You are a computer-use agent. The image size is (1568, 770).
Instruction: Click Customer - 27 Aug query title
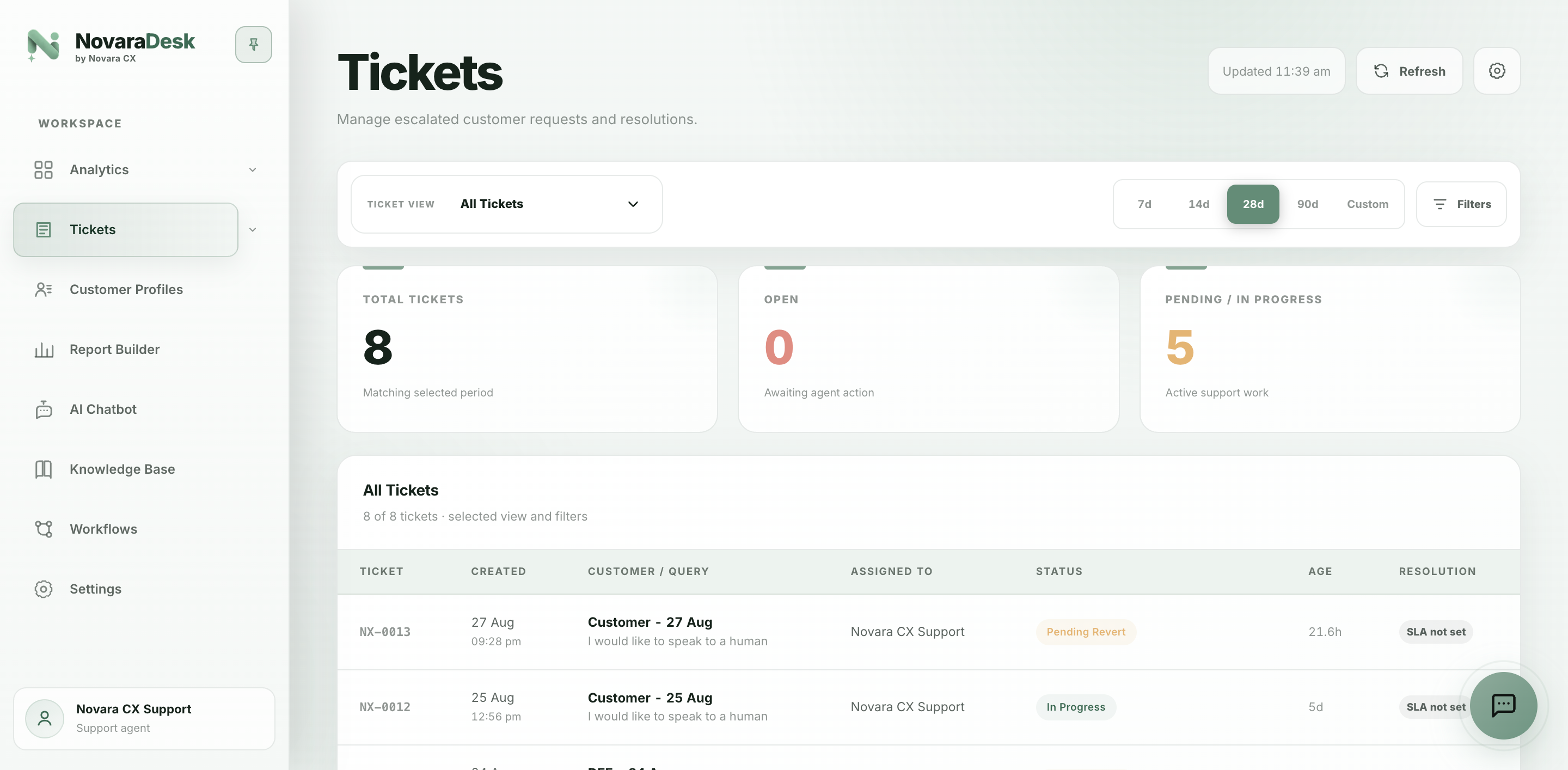[650, 622]
